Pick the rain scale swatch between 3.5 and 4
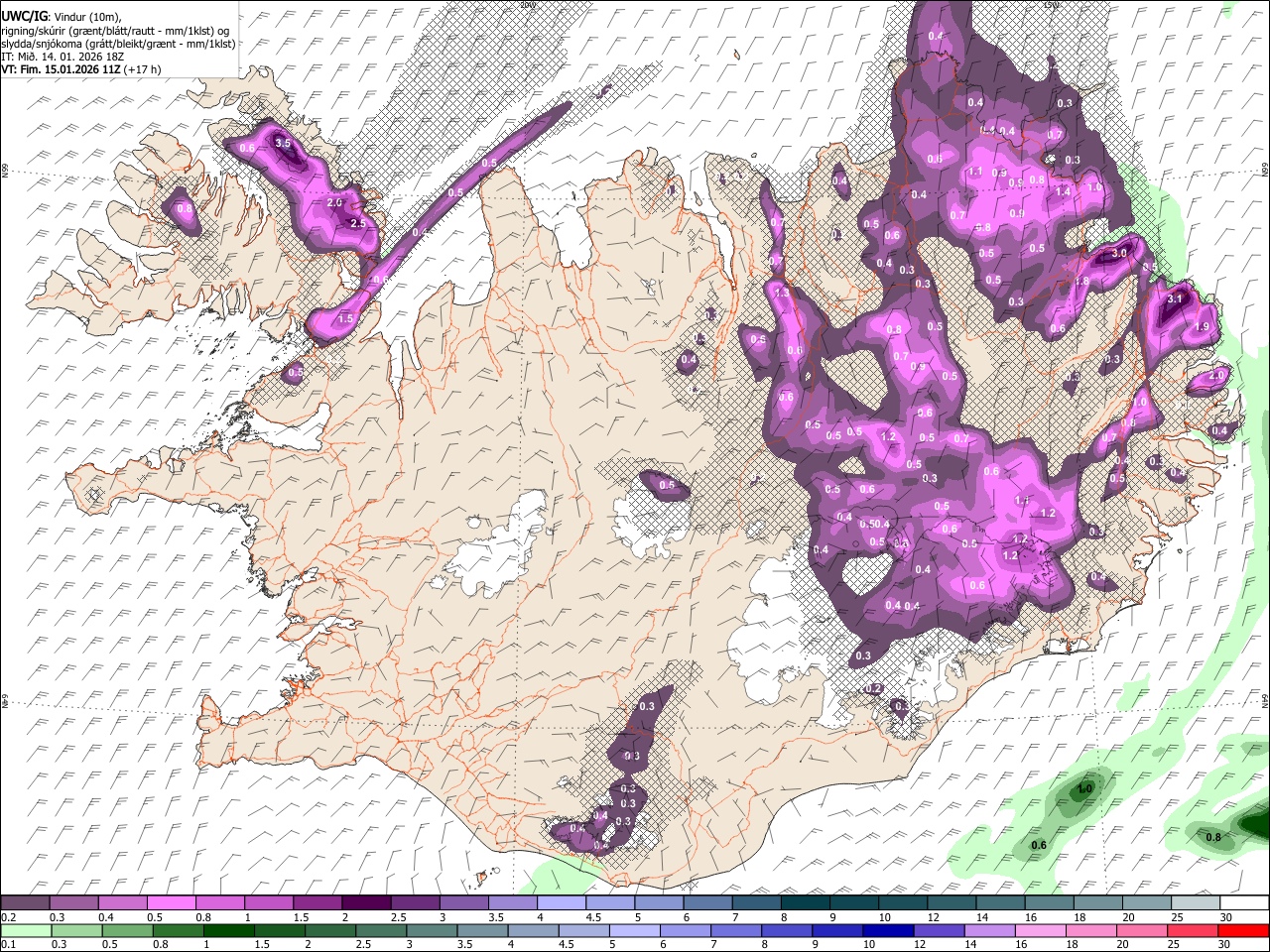 pyautogui.click(x=483, y=930)
